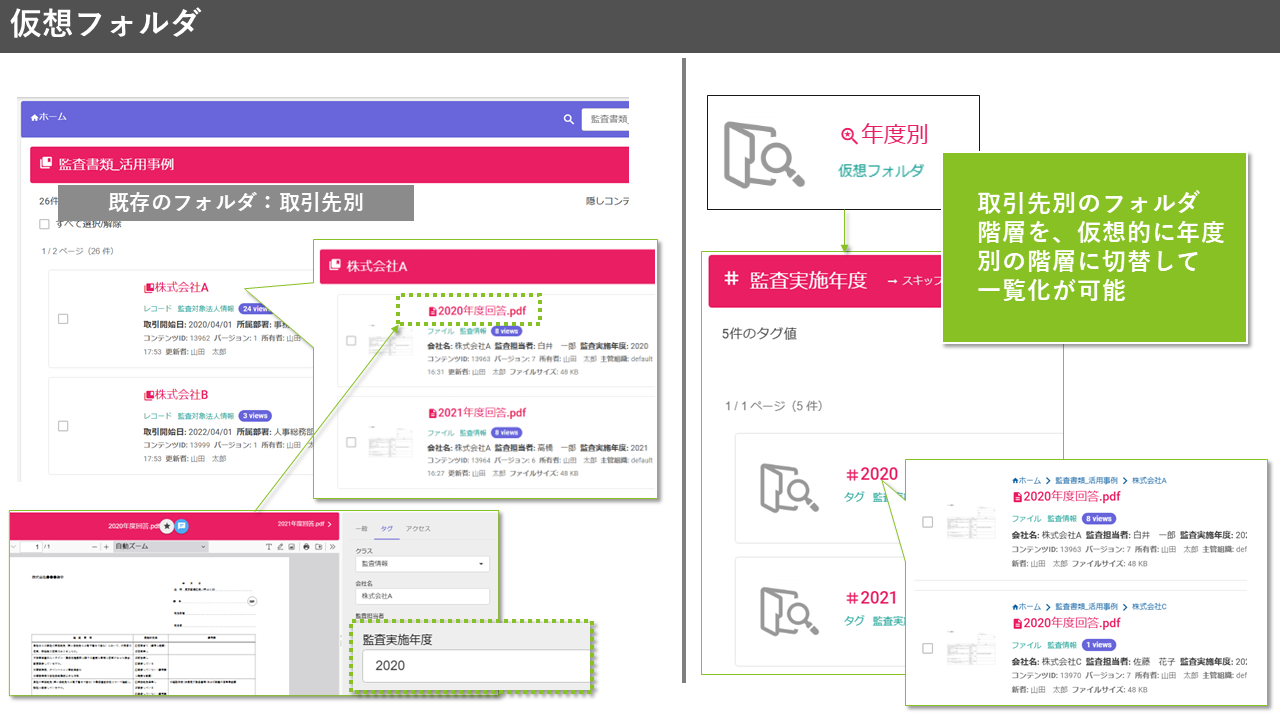This screenshot has height=720, width=1280.
Task: Click the zoom in plus icon in the PDF toolbar
Action: (106, 547)
